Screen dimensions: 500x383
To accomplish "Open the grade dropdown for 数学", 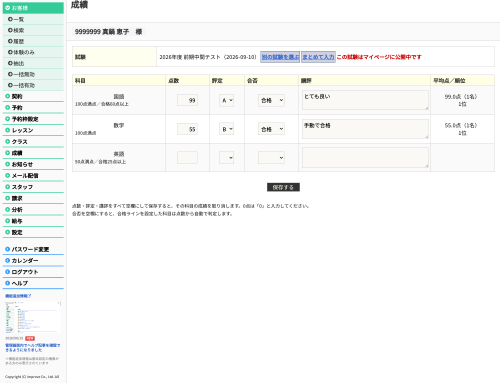I will point(226,129).
